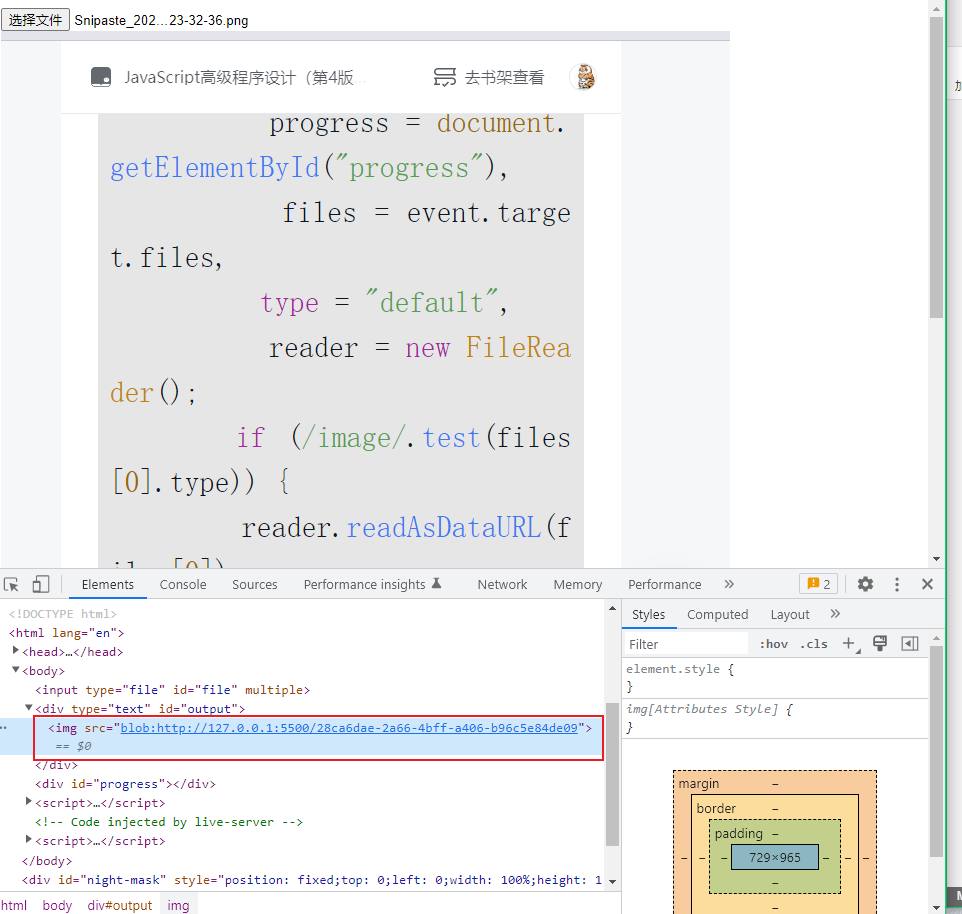This screenshot has width=962, height=914.
Task: Select the night-mask div node
Action: [312, 880]
